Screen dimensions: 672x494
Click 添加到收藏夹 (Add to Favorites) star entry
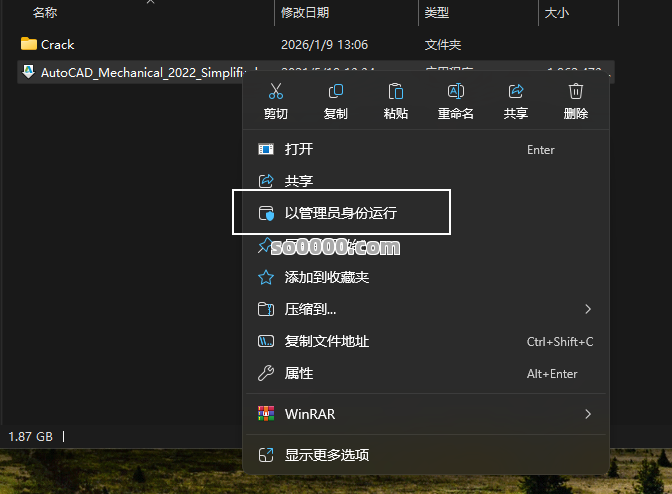pos(327,277)
